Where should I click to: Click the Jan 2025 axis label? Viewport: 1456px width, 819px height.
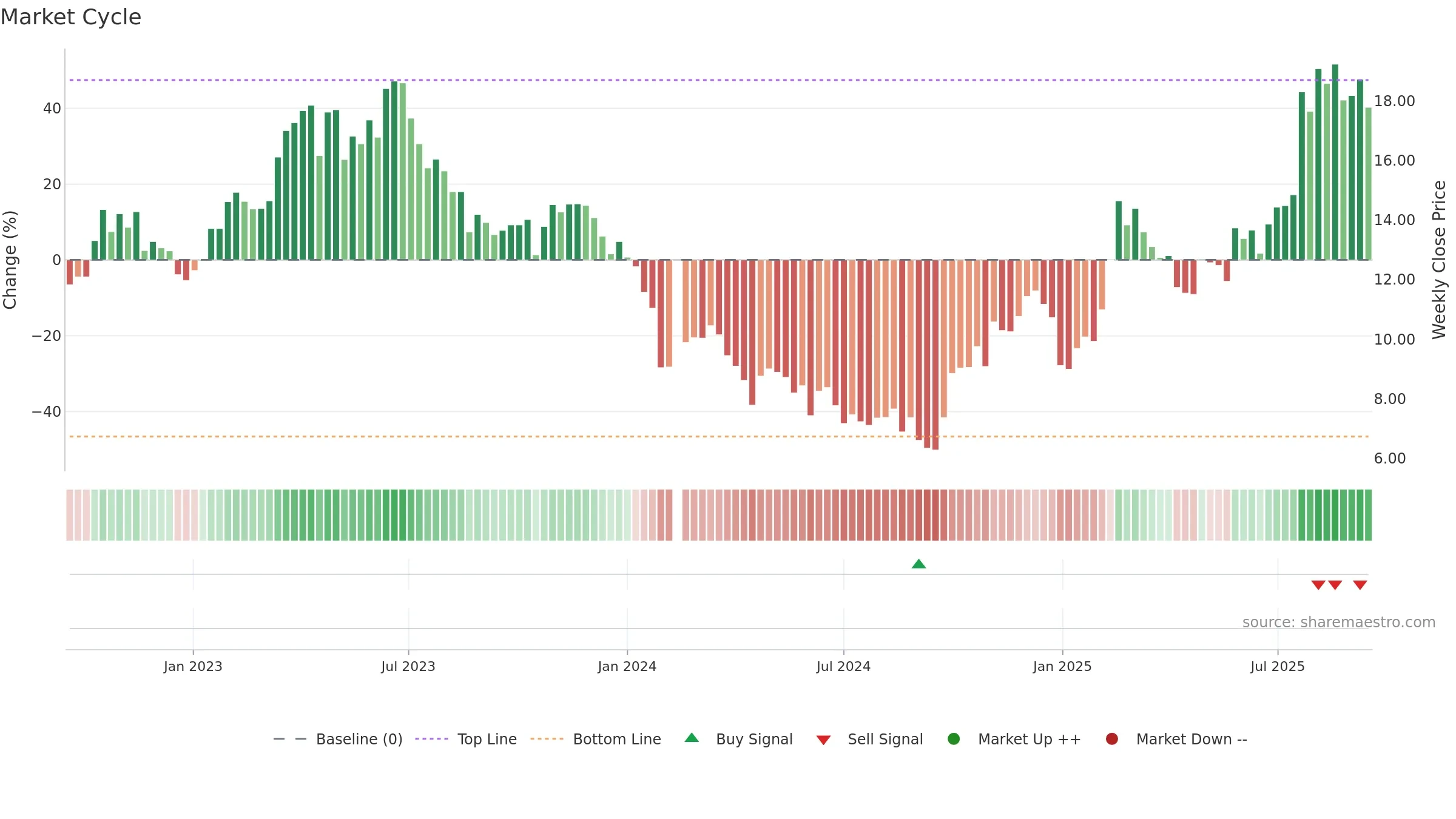point(1062,667)
